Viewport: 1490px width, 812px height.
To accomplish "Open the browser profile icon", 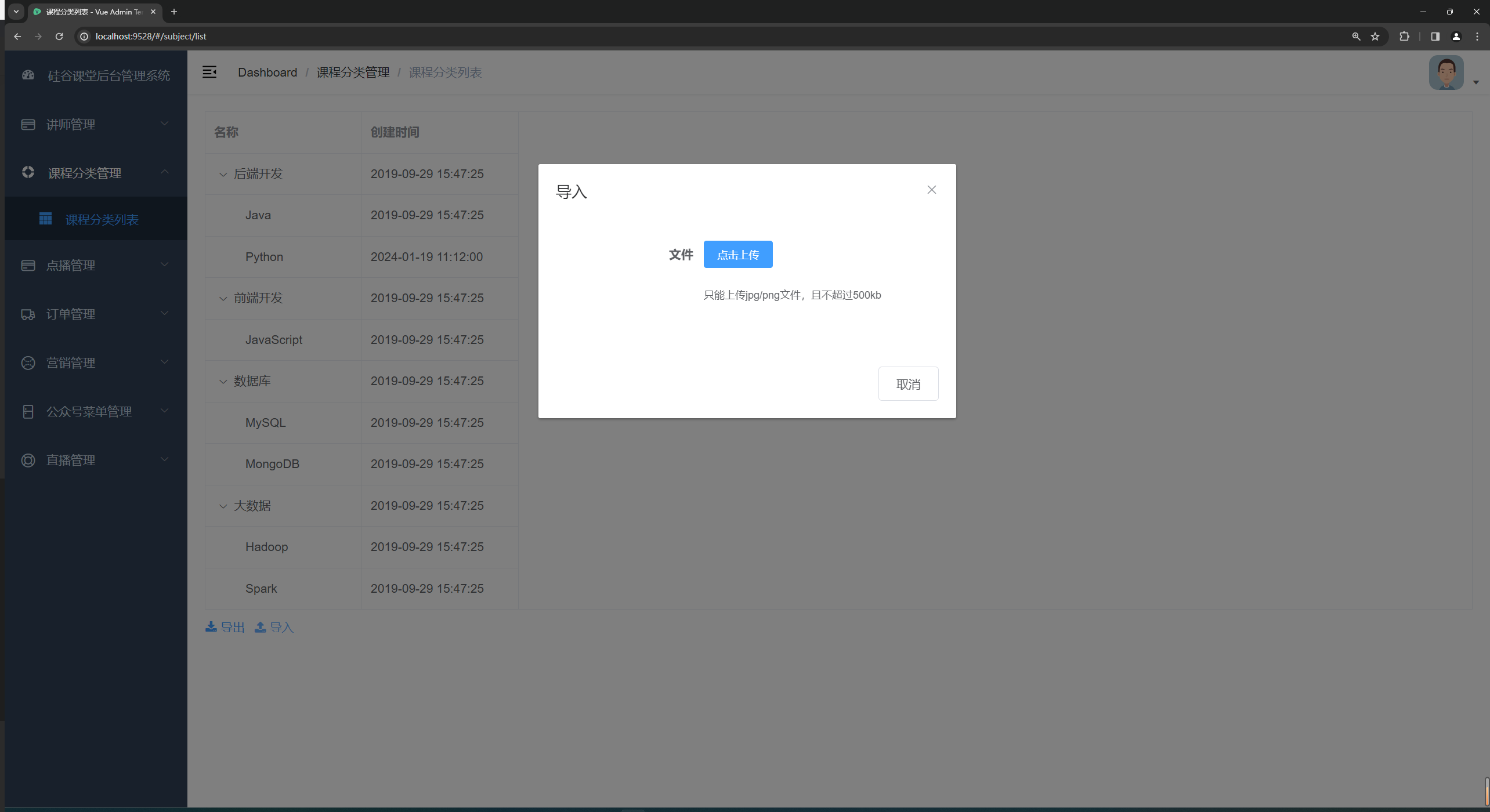I will [x=1456, y=36].
